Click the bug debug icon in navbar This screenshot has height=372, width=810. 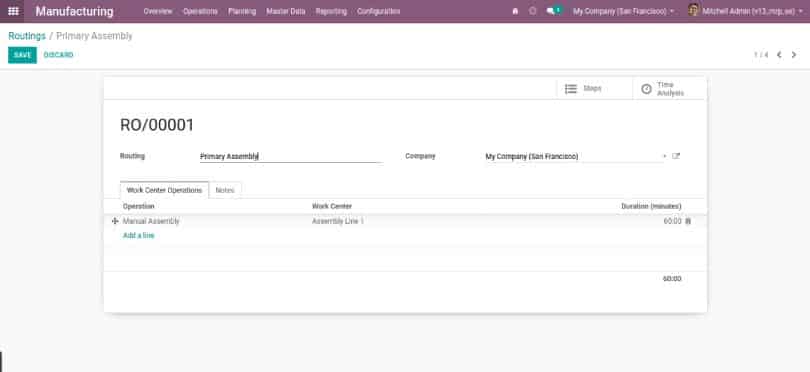click(x=515, y=11)
